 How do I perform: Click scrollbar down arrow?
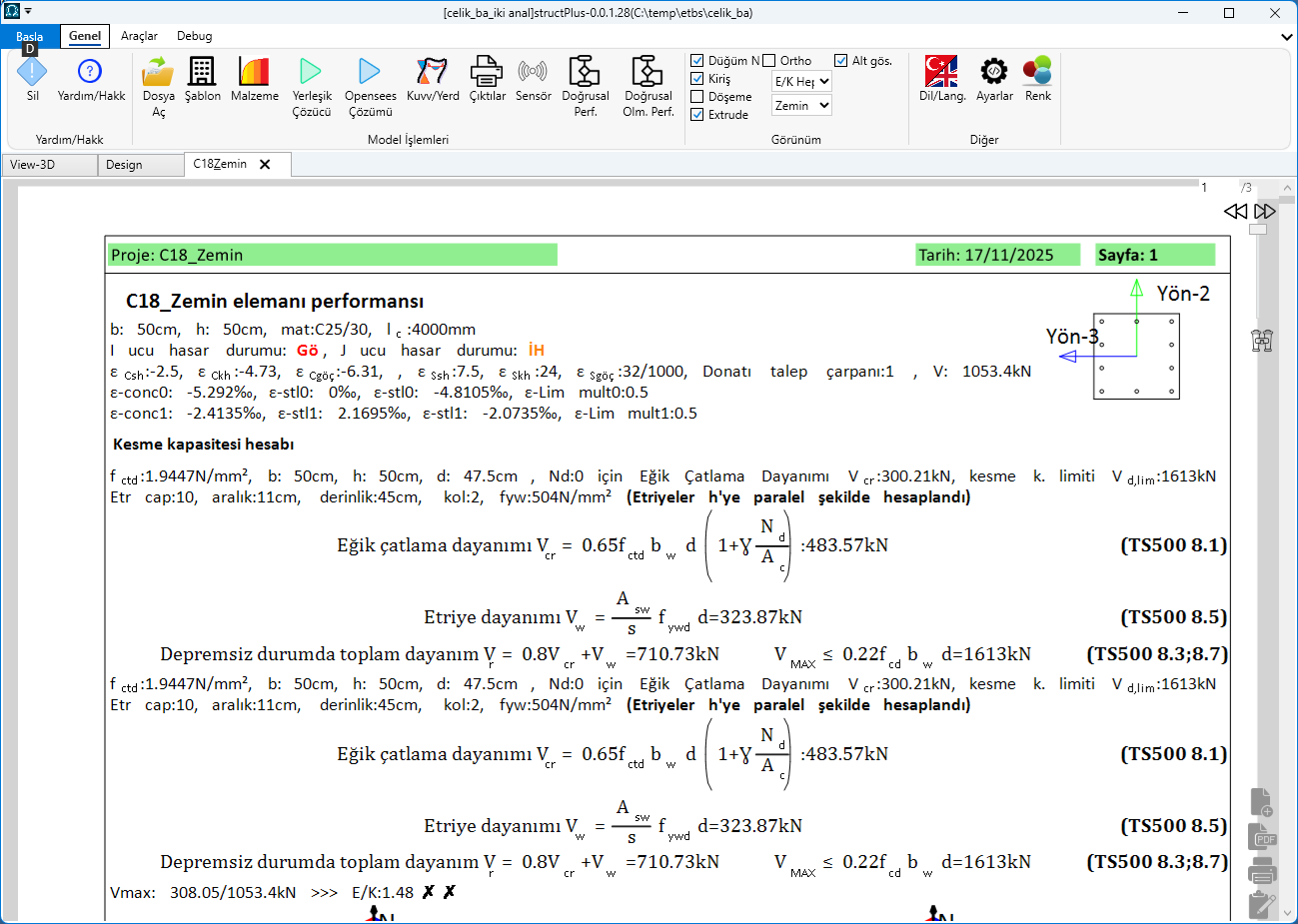point(1289,915)
